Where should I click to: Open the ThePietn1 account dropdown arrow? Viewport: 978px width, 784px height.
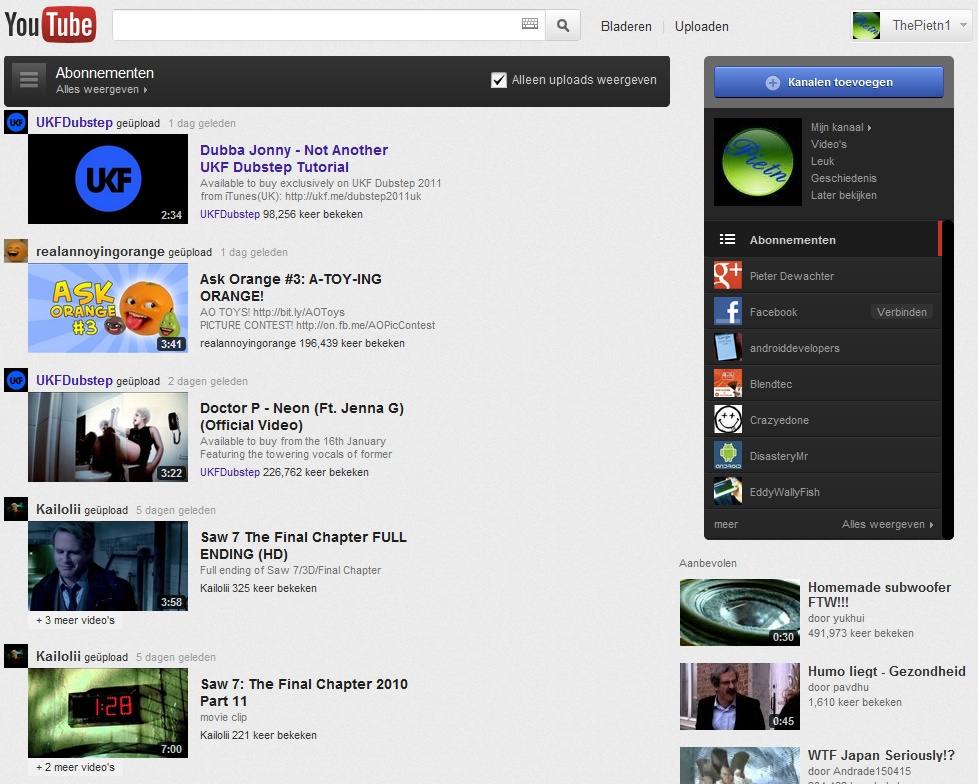tap(963, 26)
